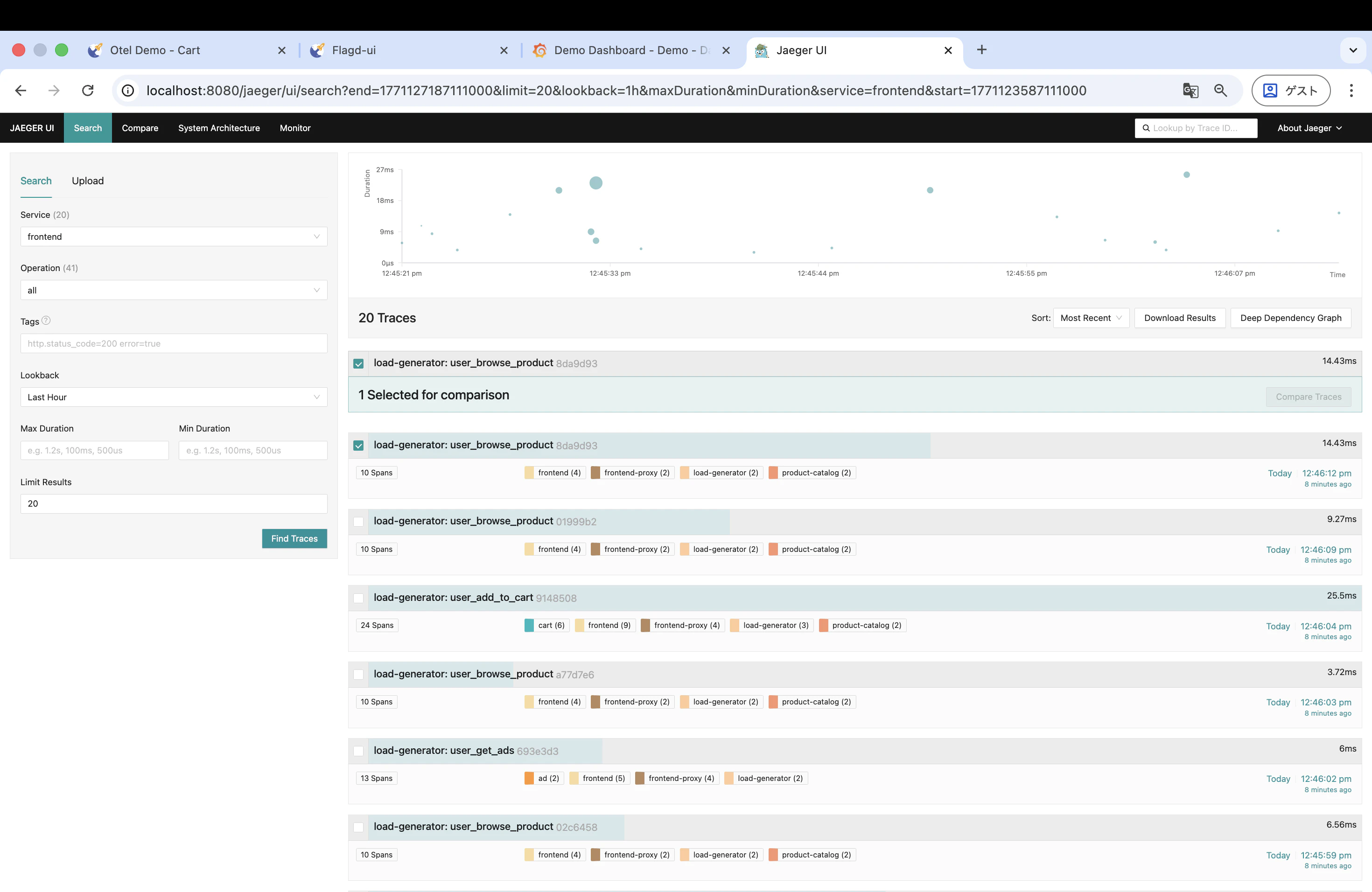The height and width of the screenshot is (892, 1372).
Task: Click the zoom magnifier icon in address bar
Action: tap(1220, 91)
